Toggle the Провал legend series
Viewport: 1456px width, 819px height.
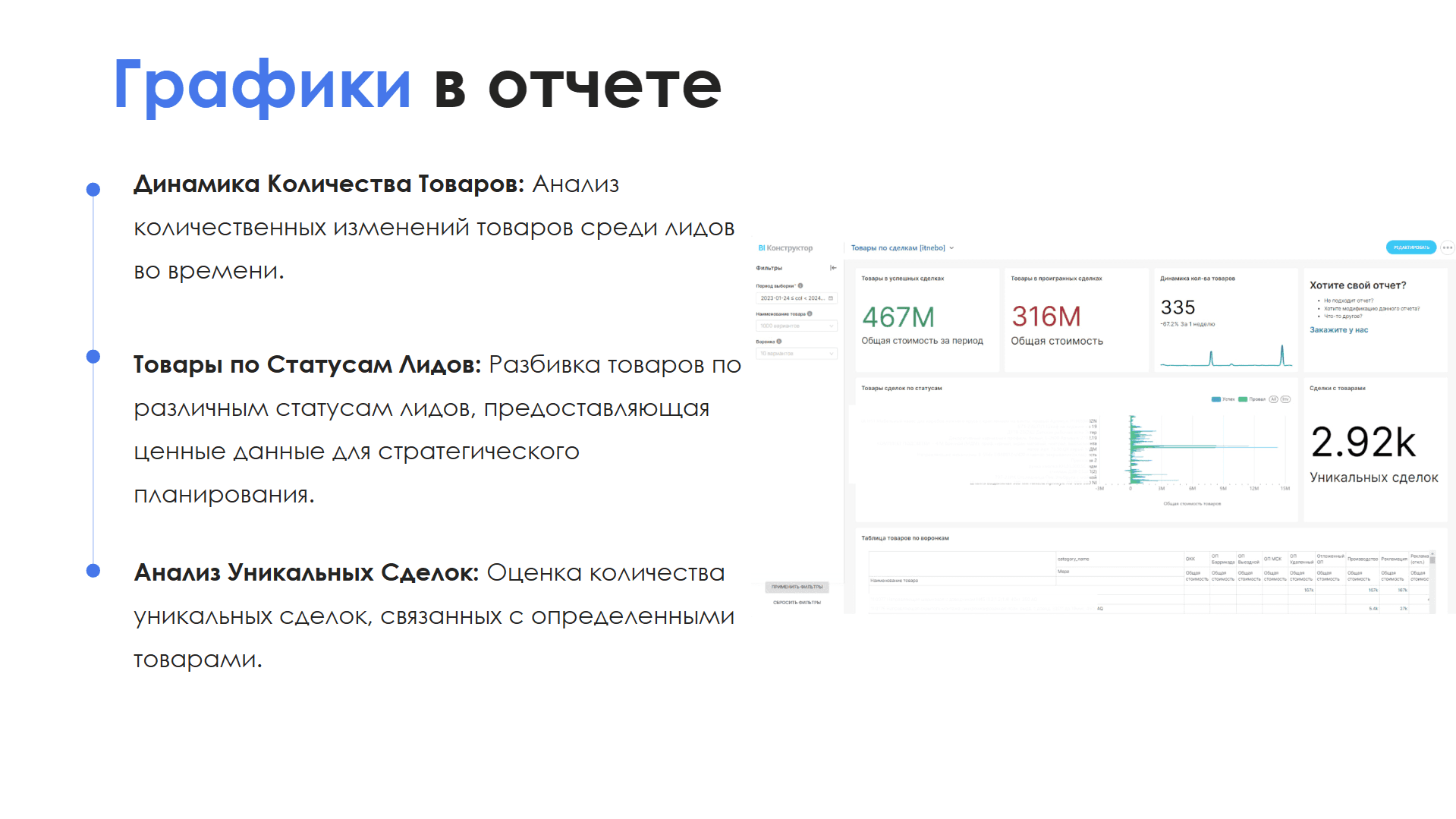tap(1252, 399)
